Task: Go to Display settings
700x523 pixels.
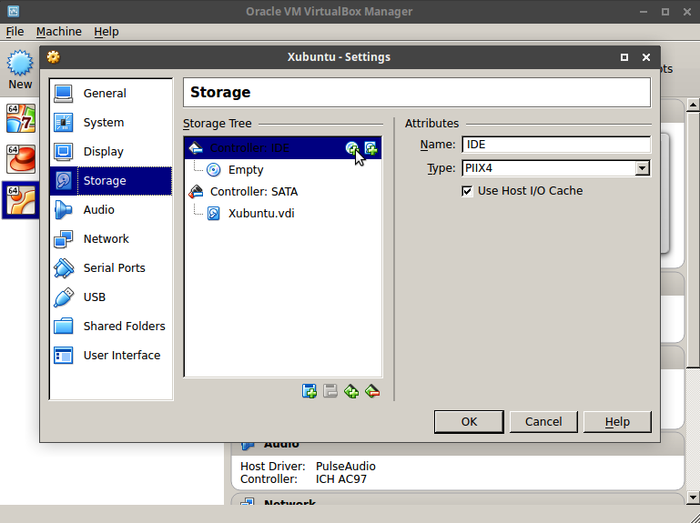Action: 111,151
